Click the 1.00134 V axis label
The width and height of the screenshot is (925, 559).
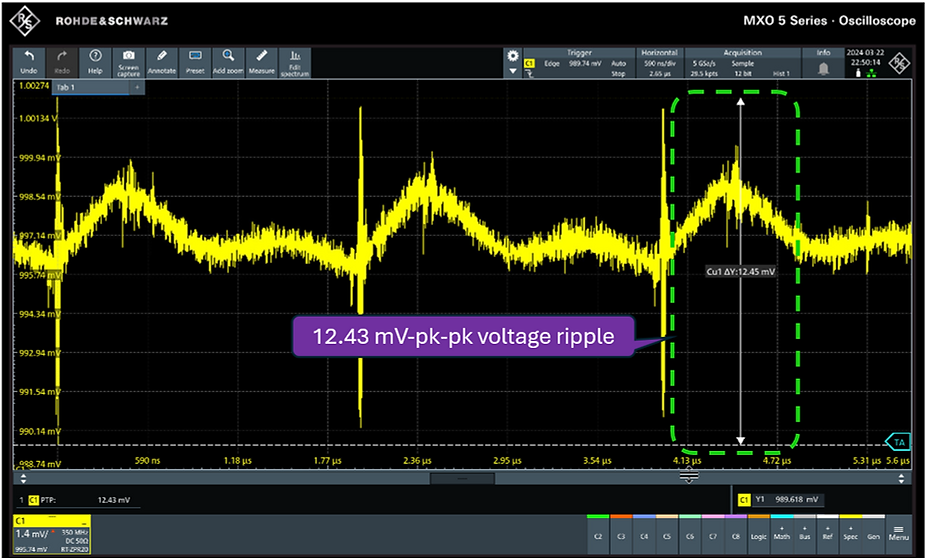[x=38, y=118]
